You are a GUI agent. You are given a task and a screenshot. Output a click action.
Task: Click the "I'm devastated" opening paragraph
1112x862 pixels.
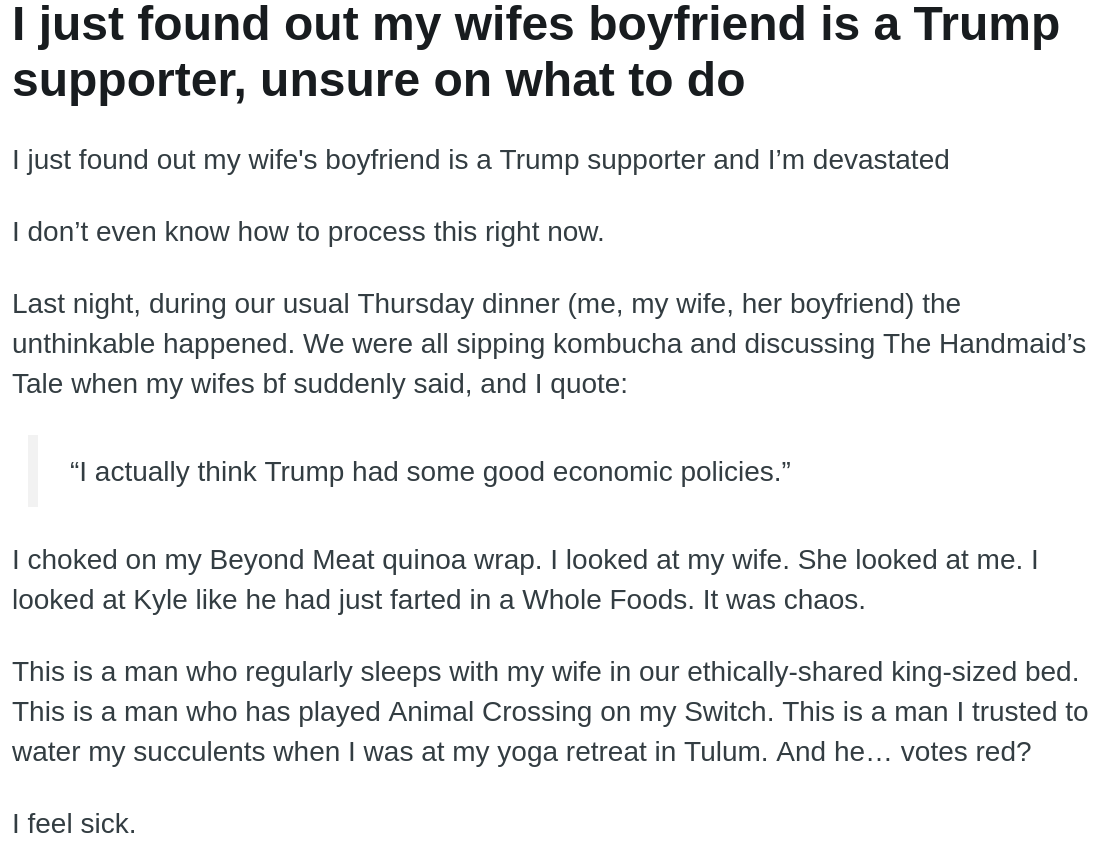point(480,160)
